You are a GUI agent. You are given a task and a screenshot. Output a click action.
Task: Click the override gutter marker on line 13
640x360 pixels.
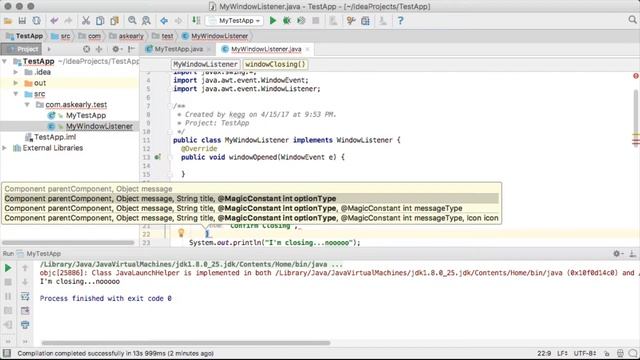(x=158, y=157)
